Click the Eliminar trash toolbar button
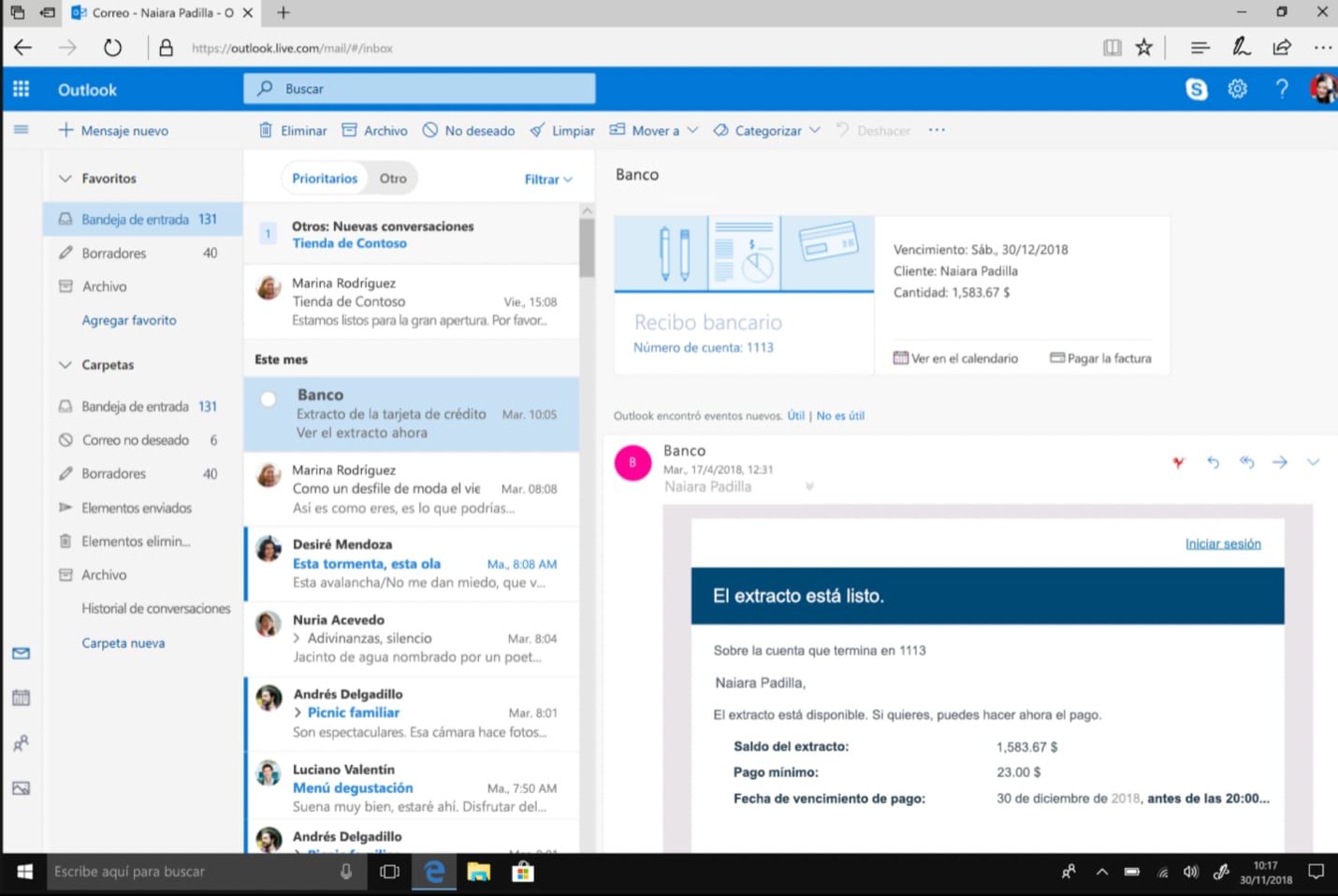1338x896 pixels. (293, 131)
